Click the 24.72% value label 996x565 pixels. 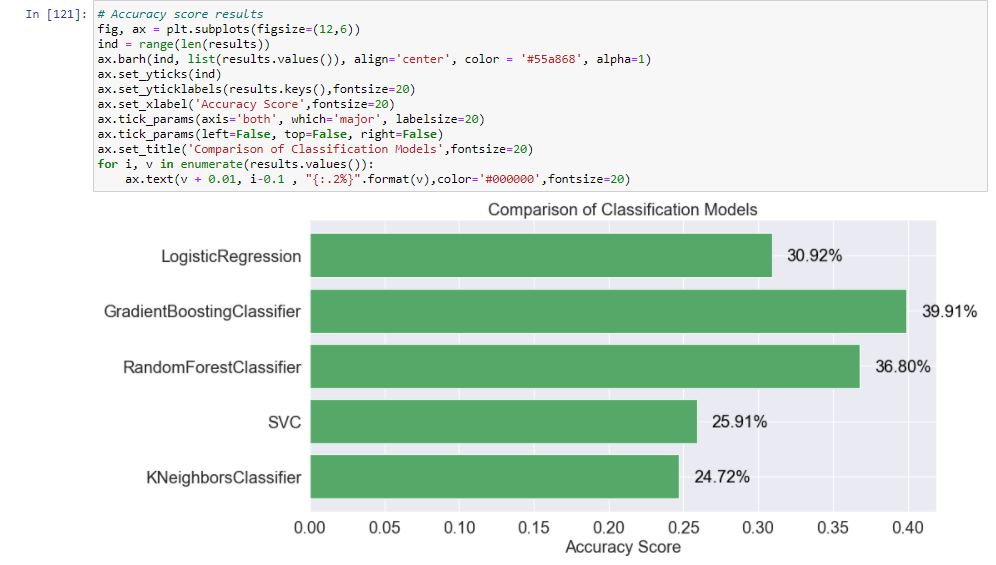pos(722,477)
